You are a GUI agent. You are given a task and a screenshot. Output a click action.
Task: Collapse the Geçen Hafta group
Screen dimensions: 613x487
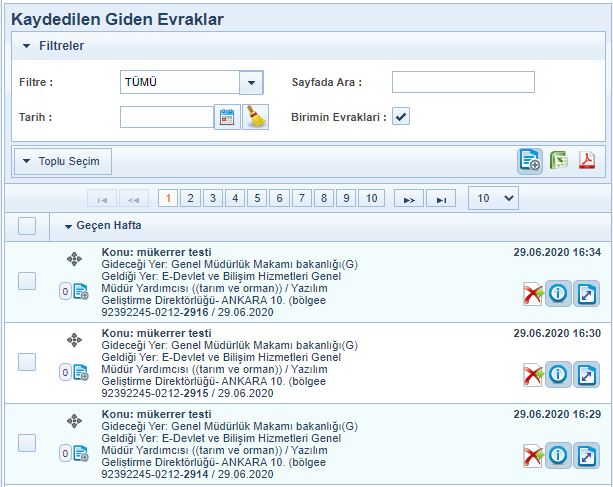click(68, 227)
